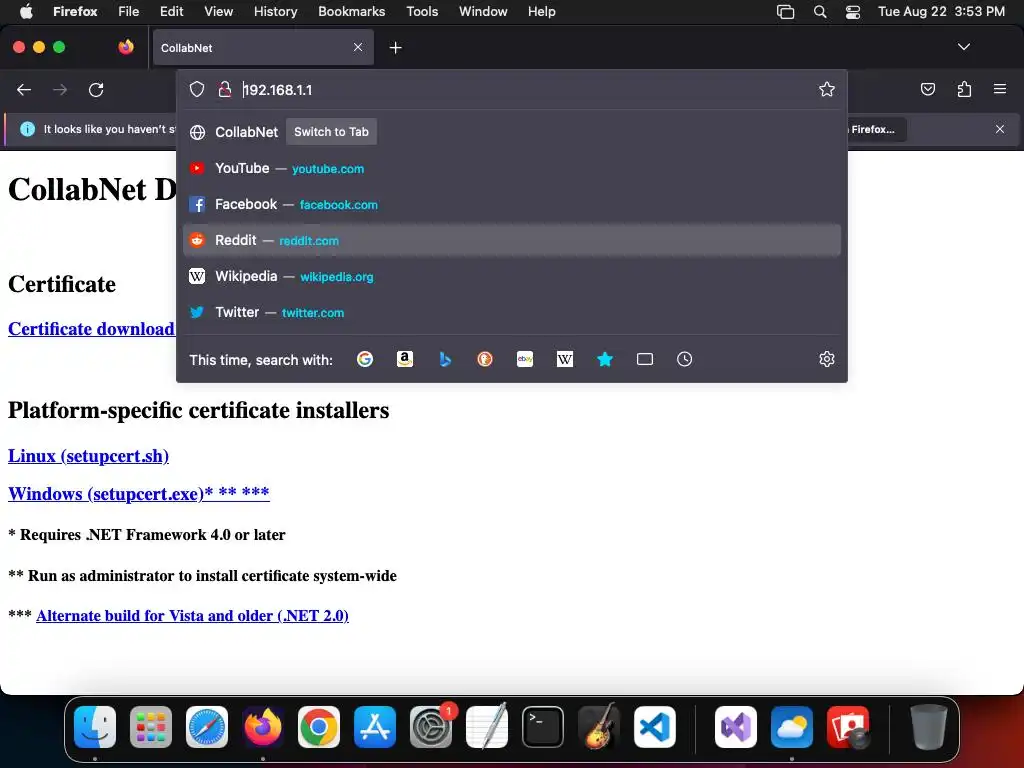The width and height of the screenshot is (1024, 768).
Task: Open Save to Pocket
Action: pyautogui.click(x=928, y=89)
